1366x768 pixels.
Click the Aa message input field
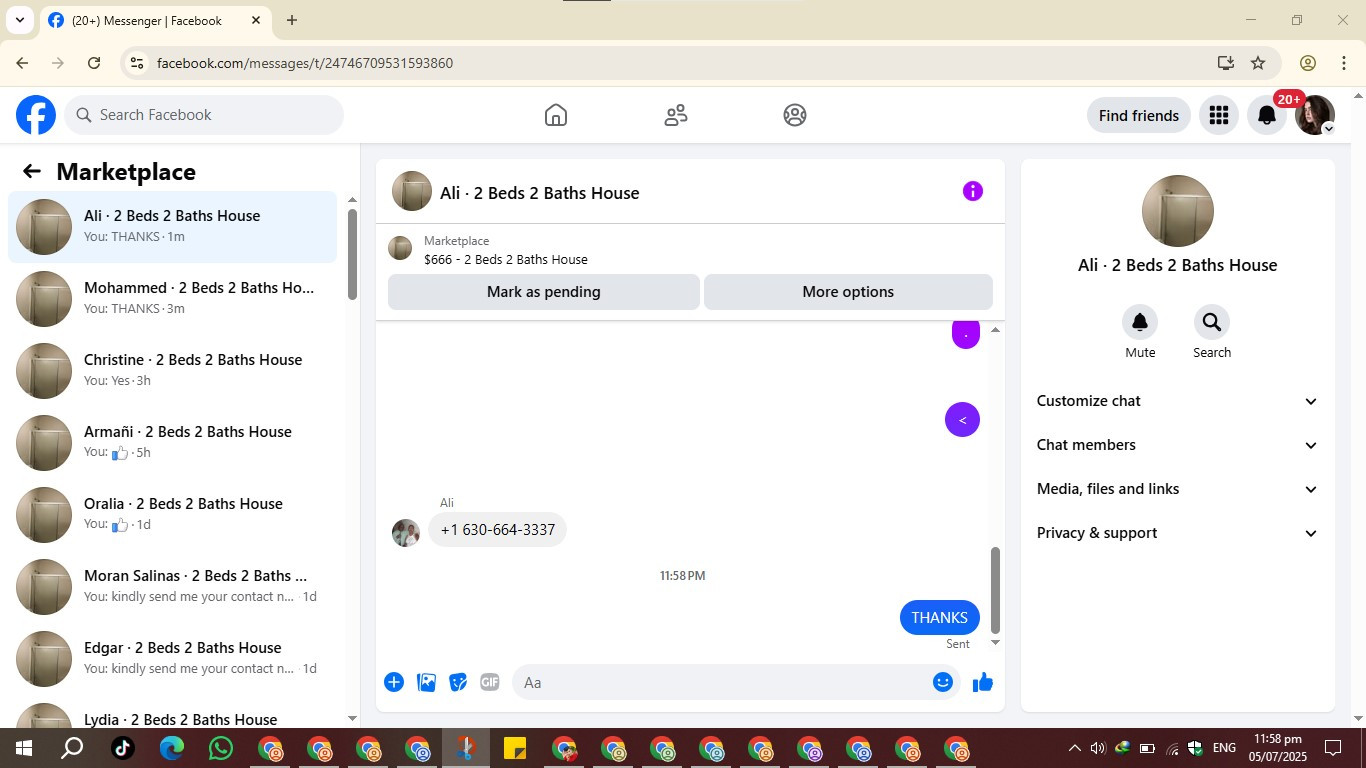(x=736, y=682)
